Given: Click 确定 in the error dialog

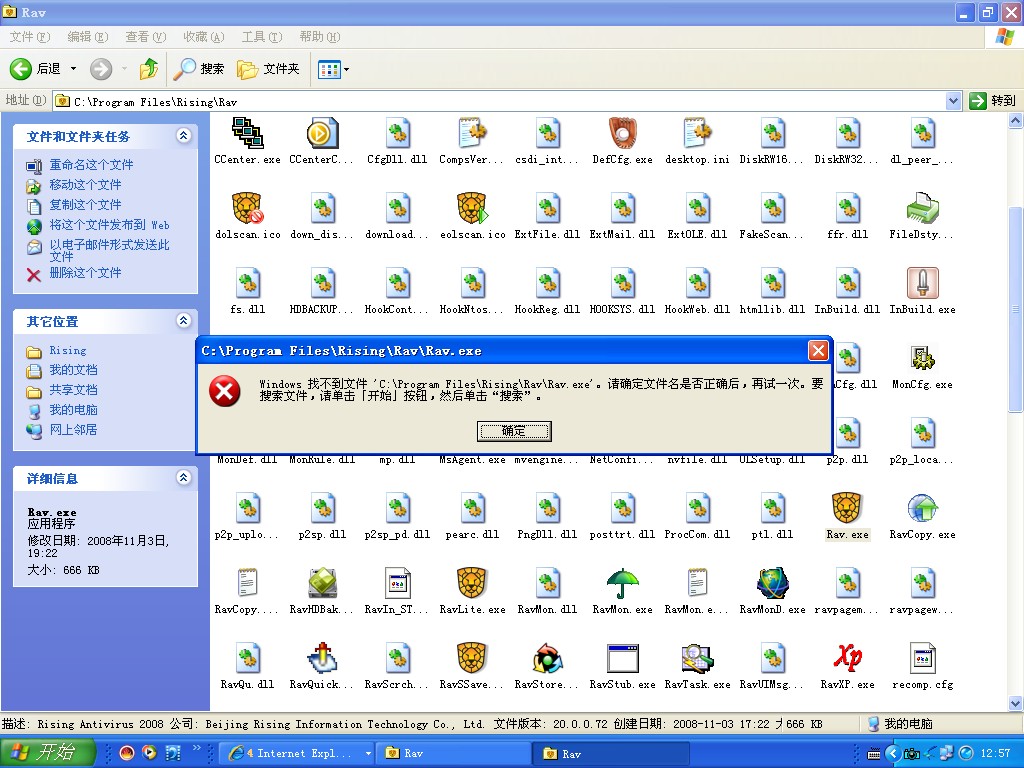Looking at the screenshot, I should (x=514, y=431).
